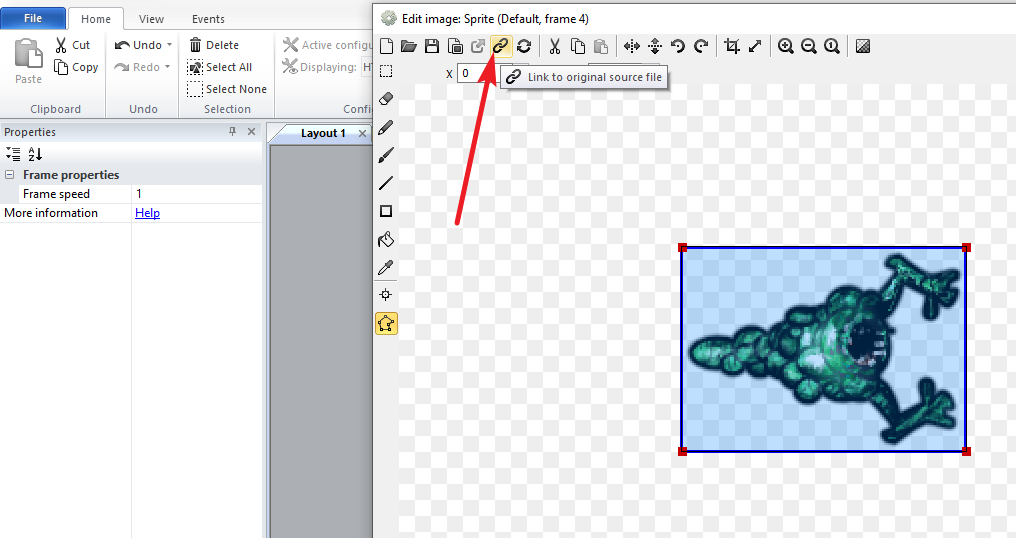Viewport: 1016px width, 538px height.
Task: Paste using the image editor clipboard icon
Action: pos(601,46)
